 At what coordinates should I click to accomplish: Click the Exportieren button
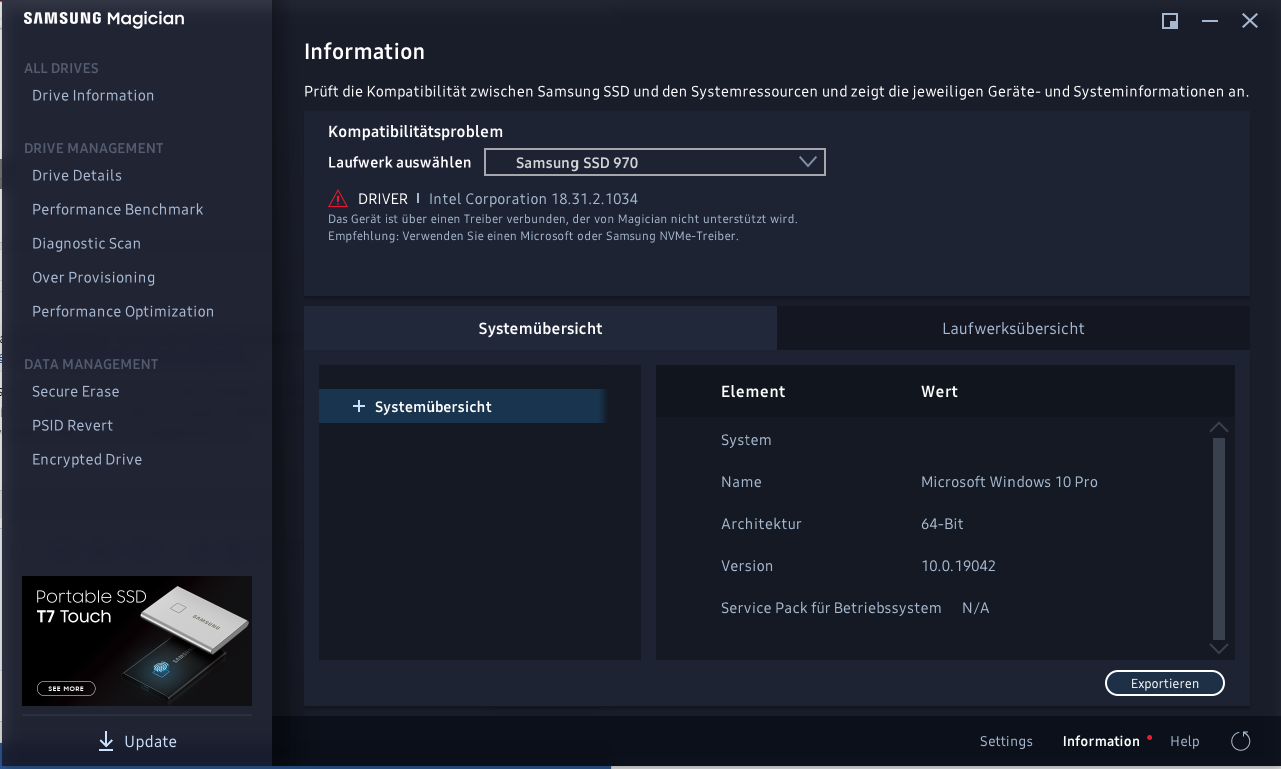tap(1165, 683)
